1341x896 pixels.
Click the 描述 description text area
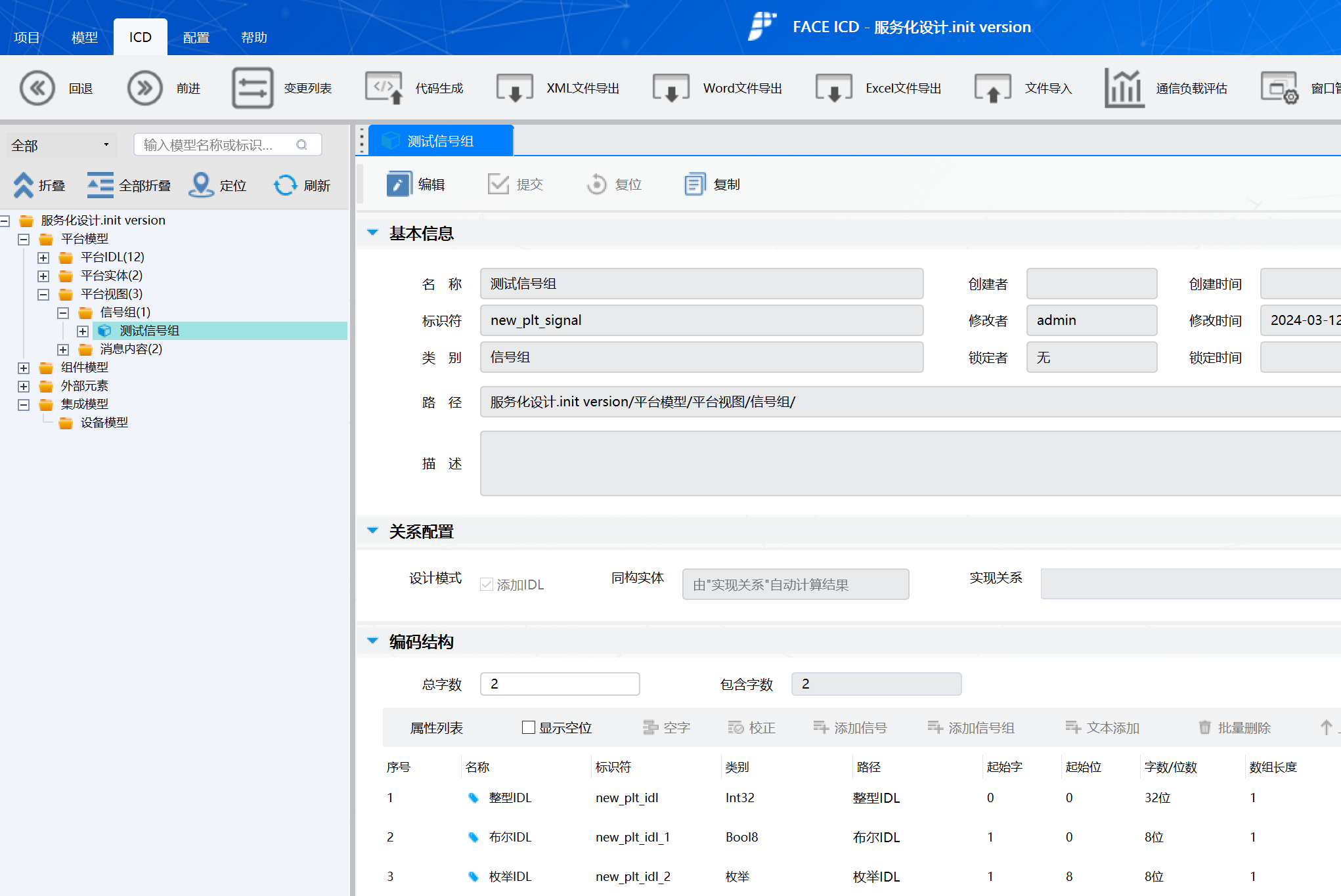[x=910, y=463]
